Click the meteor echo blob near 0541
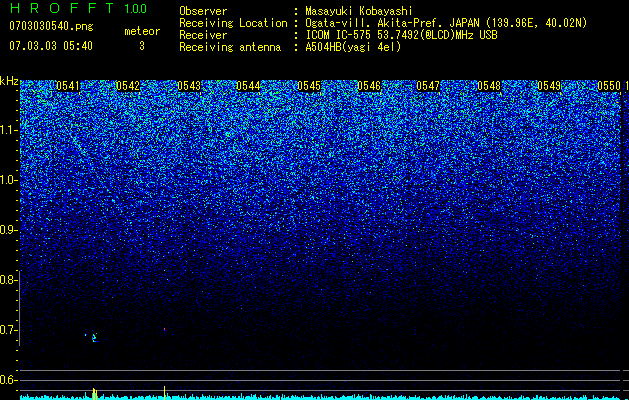Image resolution: width=629 pixels, height=400 pixels. 95,337
